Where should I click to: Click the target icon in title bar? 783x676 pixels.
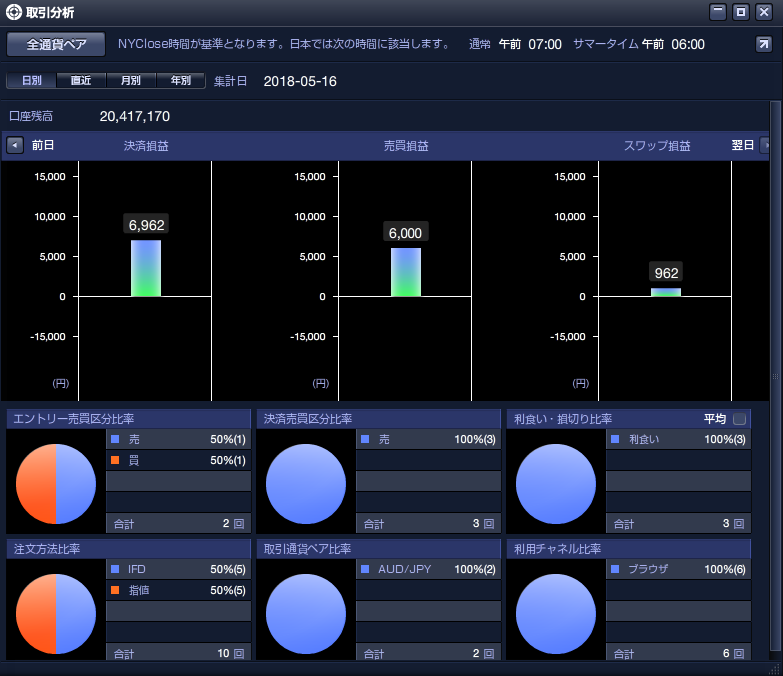pos(13,12)
